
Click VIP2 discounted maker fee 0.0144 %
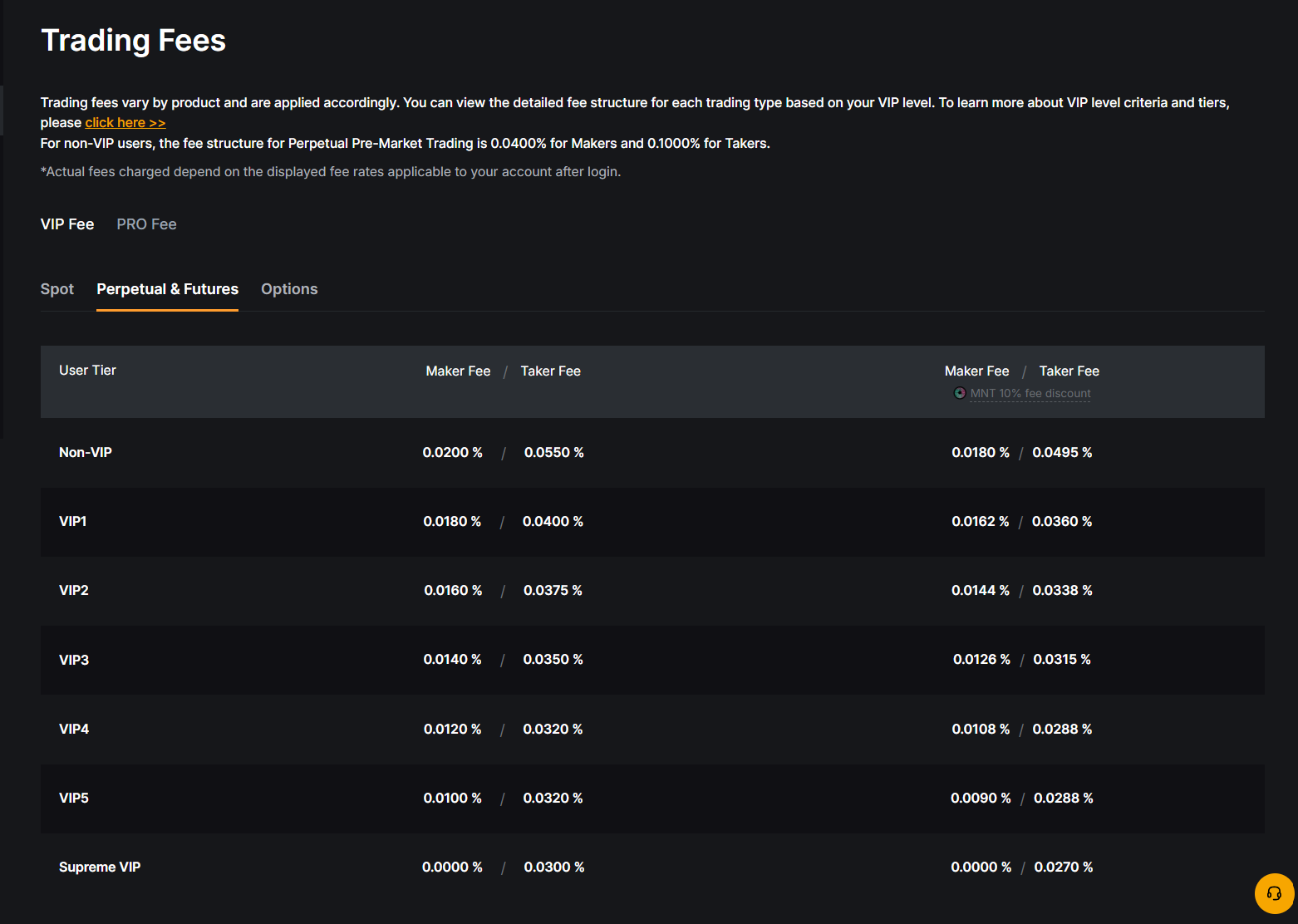coord(981,591)
